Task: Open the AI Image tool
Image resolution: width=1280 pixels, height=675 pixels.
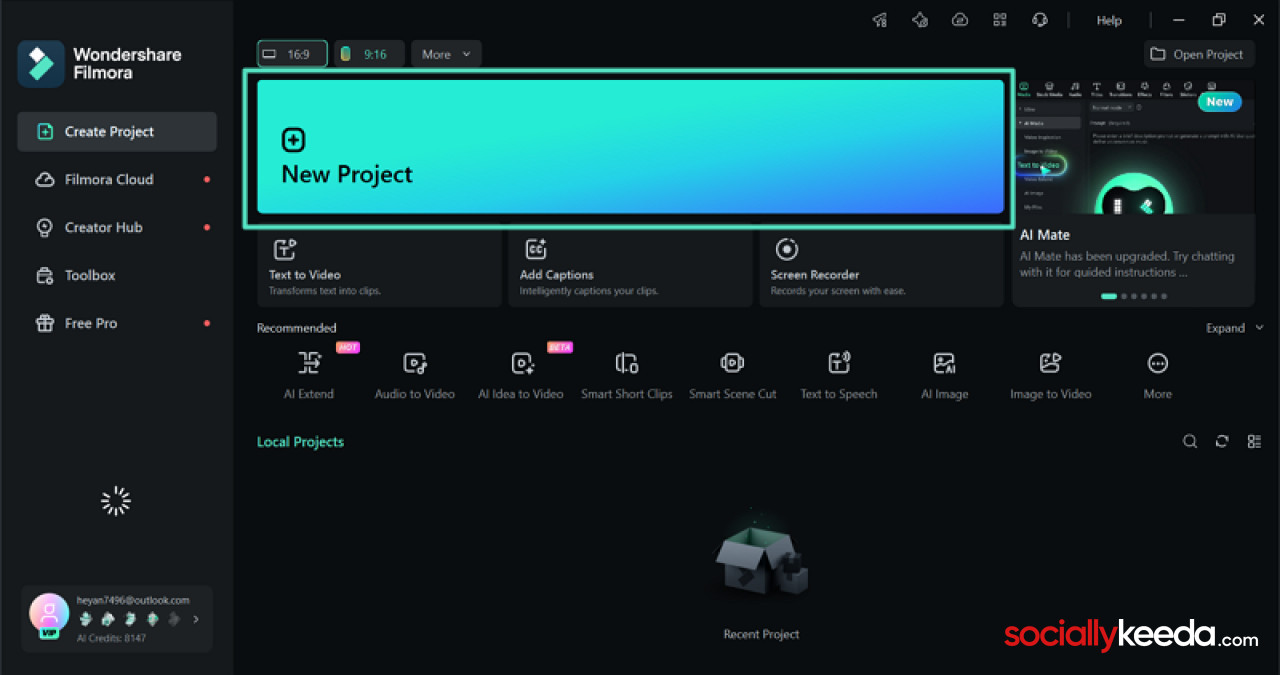Action: coord(945,374)
